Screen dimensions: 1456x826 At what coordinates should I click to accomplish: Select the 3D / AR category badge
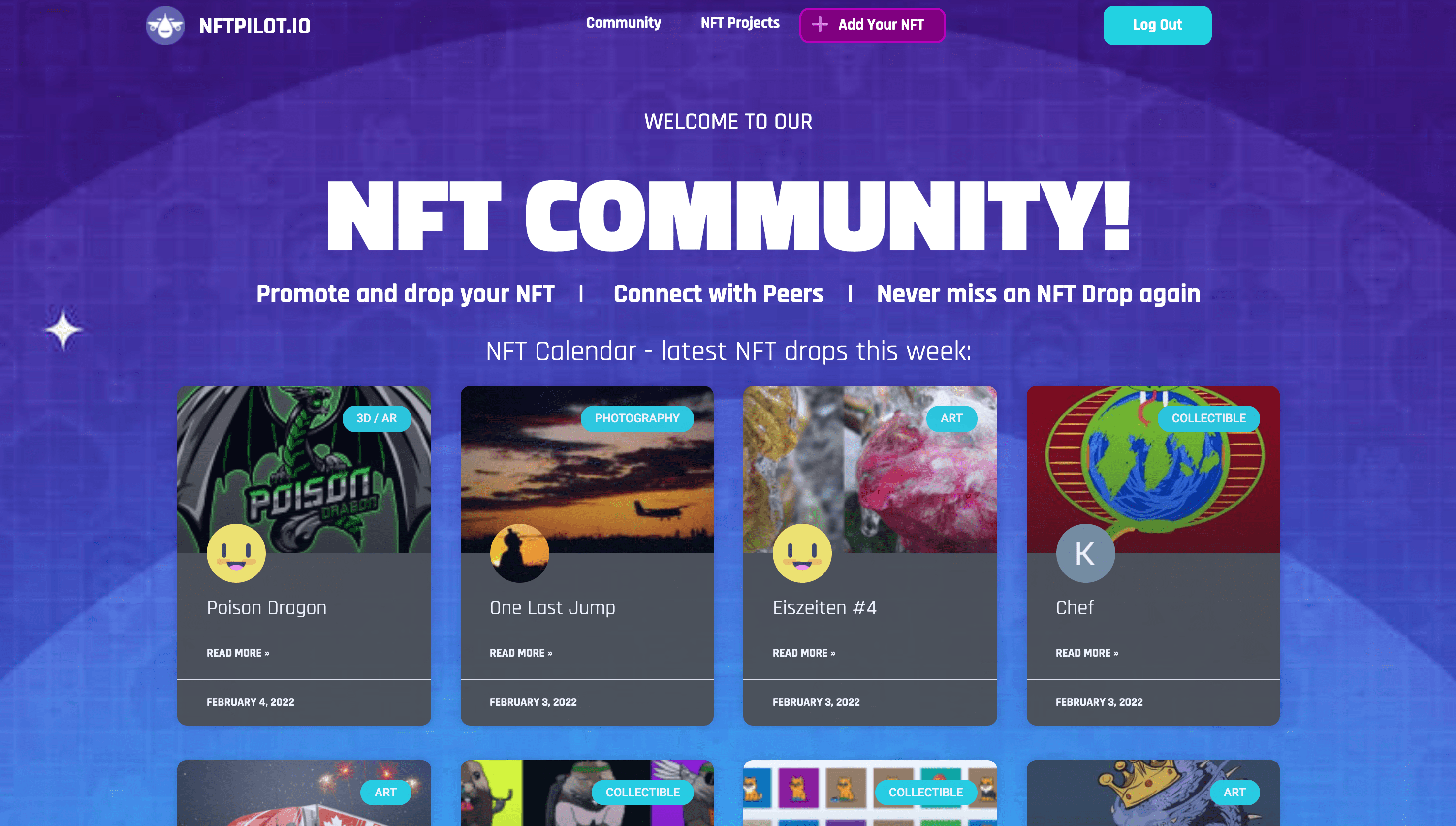coord(377,419)
